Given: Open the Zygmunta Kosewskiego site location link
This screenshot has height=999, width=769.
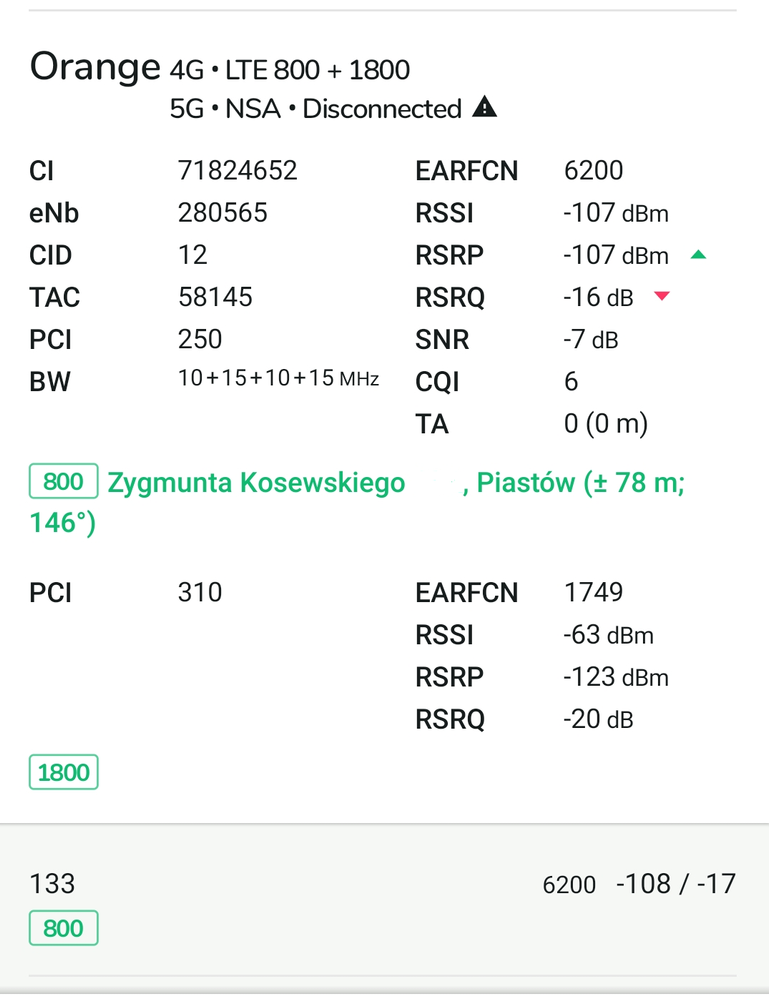Looking at the screenshot, I should tap(256, 483).
